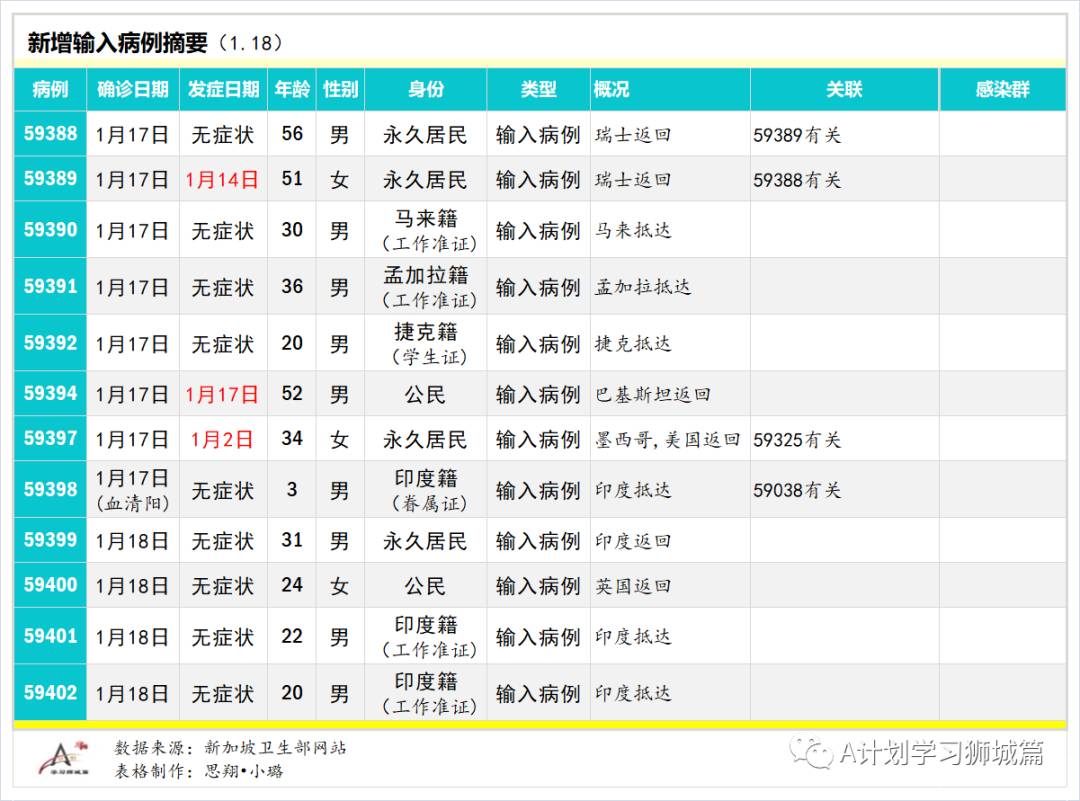The image size is (1080, 801).
Task: Select the 病例 column header
Action: click(x=49, y=89)
